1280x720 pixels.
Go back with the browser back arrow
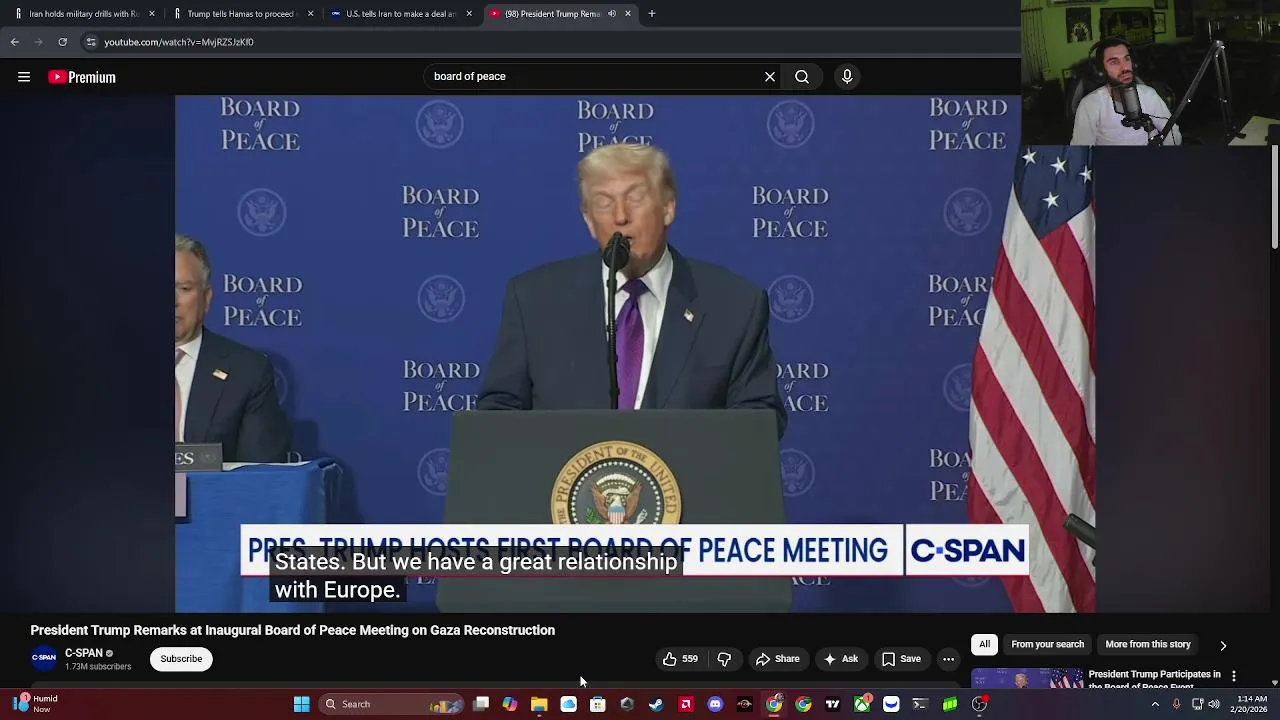click(15, 42)
